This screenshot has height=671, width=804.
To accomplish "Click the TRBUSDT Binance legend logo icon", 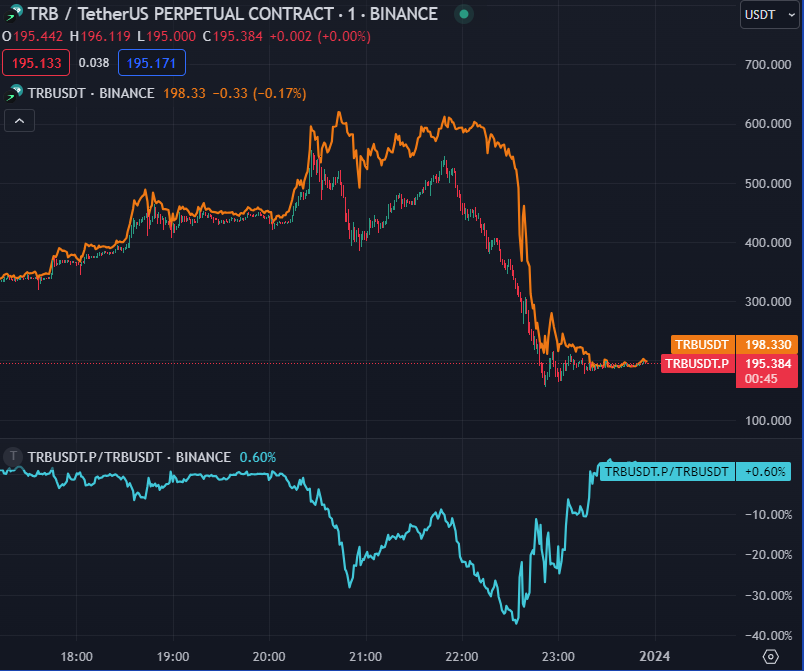I will click(x=13, y=93).
